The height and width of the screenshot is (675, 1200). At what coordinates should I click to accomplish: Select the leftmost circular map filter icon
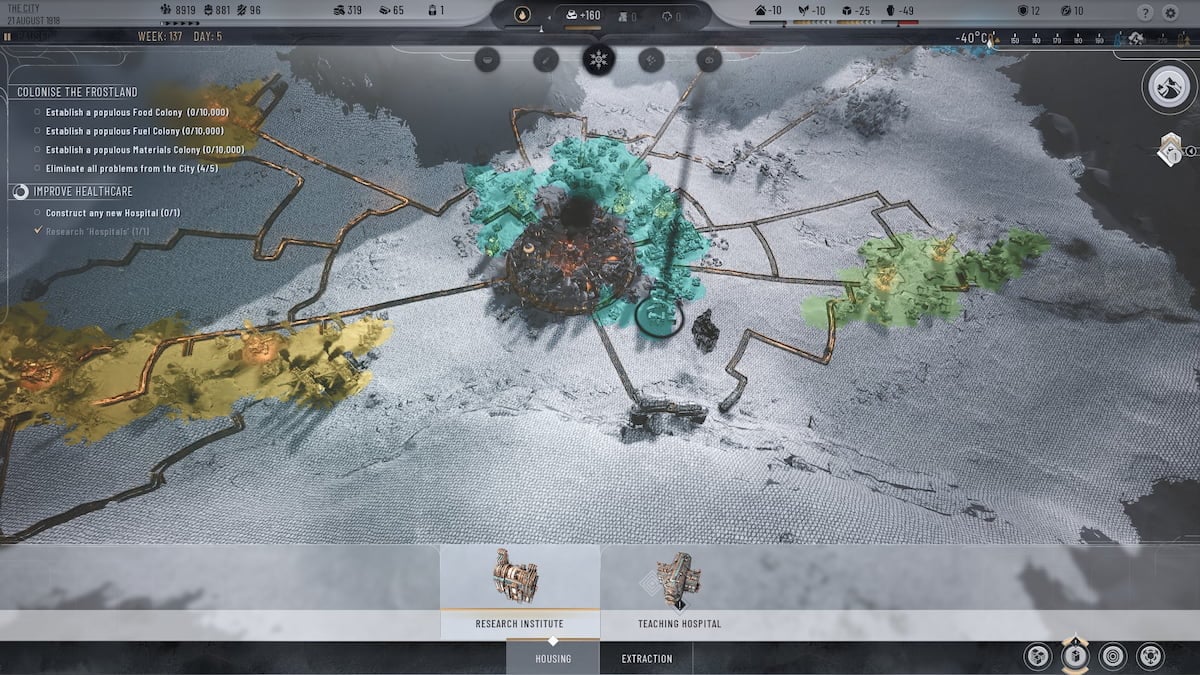[x=486, y=58]
